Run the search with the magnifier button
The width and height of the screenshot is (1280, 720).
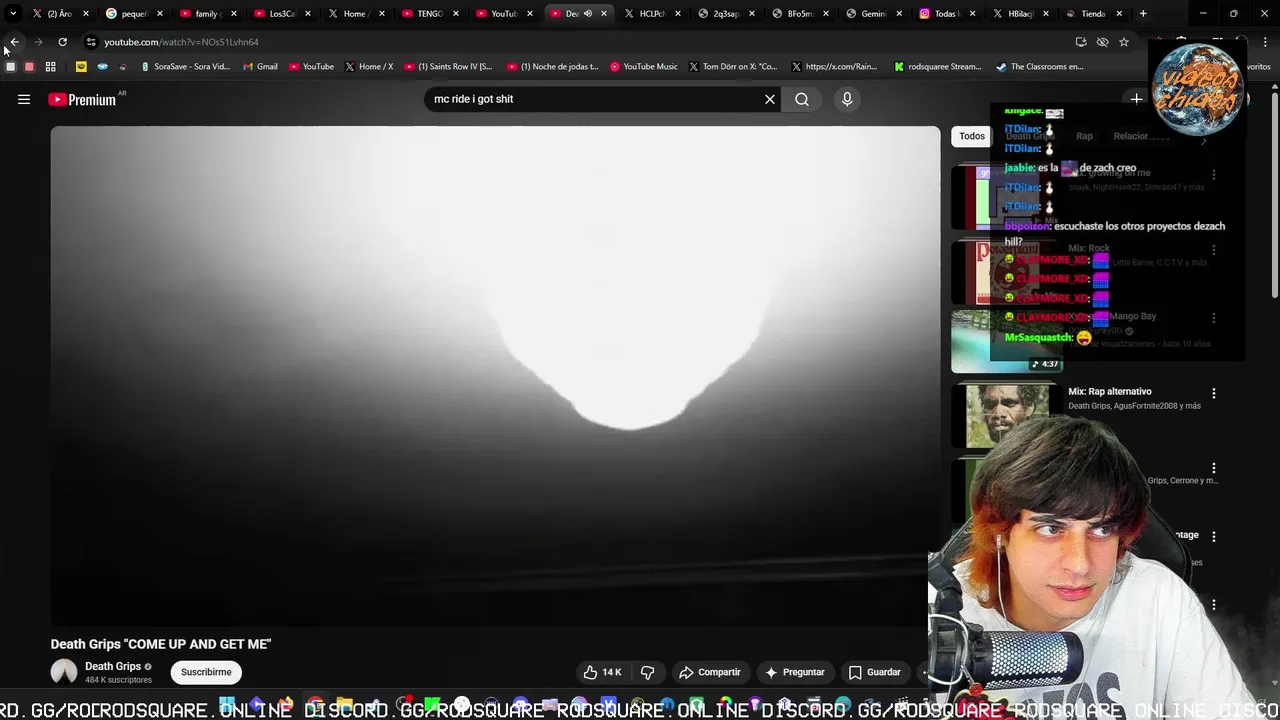click(x=802, y=99)
